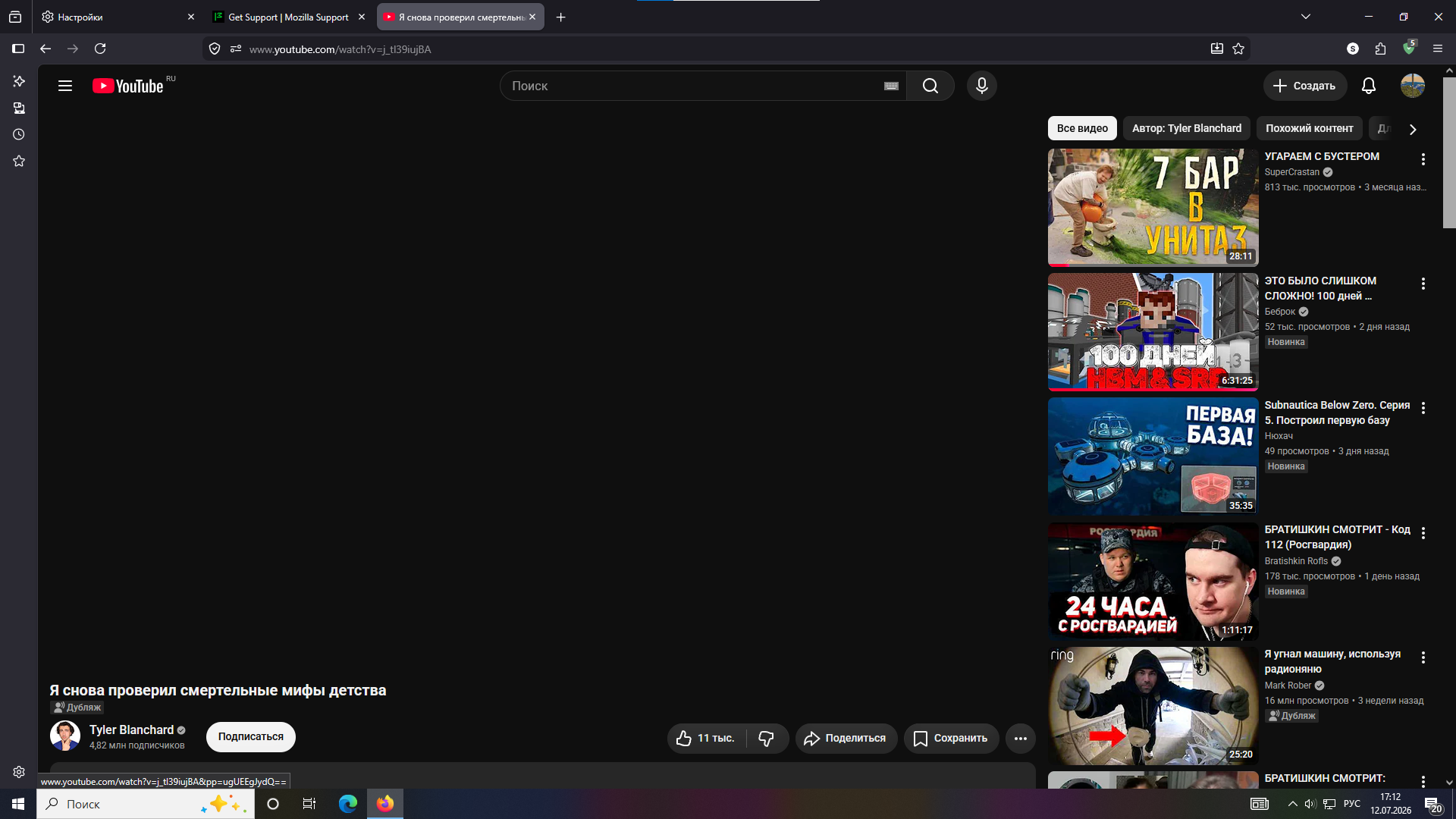The height and width of the screenshot is (819, 1456).
Task: Subscribe with the Подписаться button
Action: click(x=251, y=736)
